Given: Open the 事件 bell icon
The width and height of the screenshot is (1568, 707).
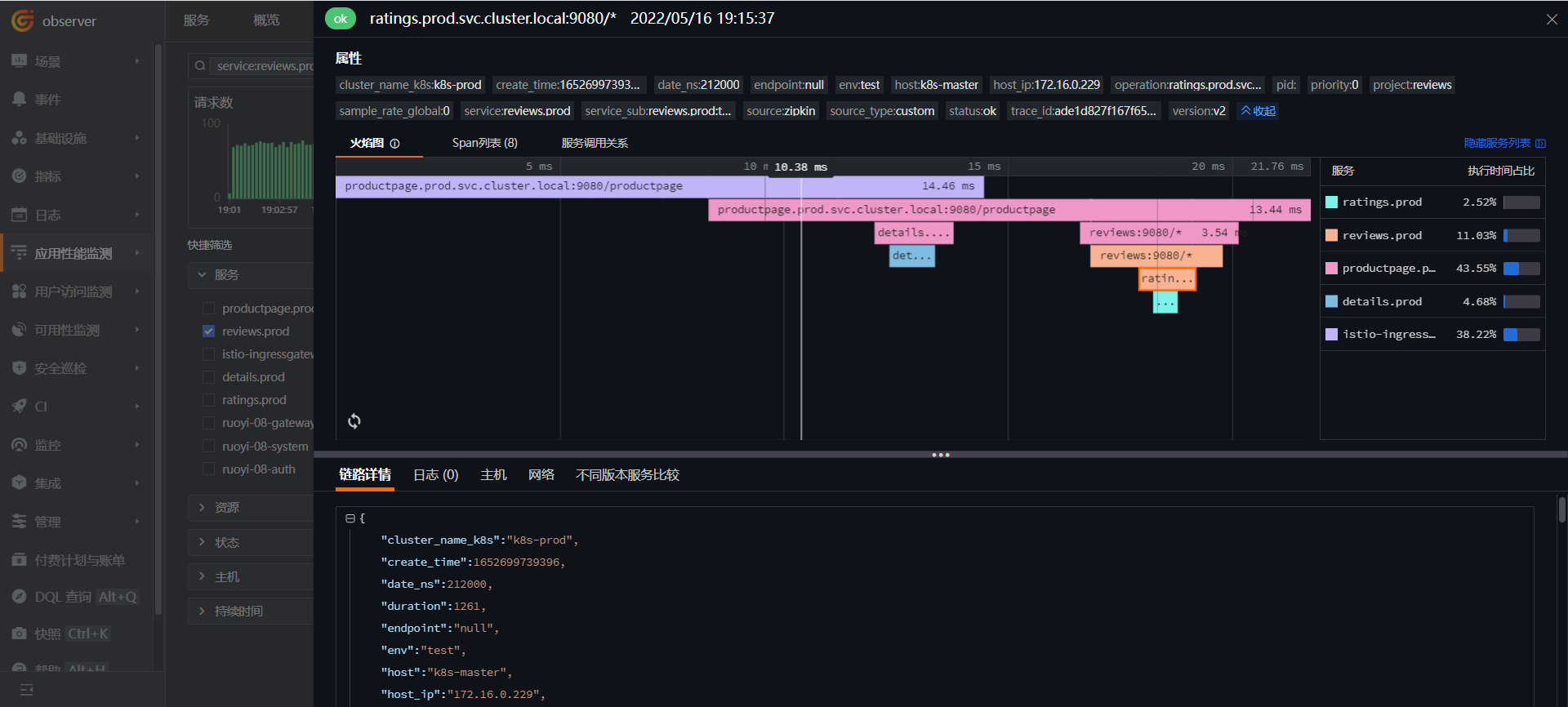Looking at the screenshot, I should (x=19, y=99).
